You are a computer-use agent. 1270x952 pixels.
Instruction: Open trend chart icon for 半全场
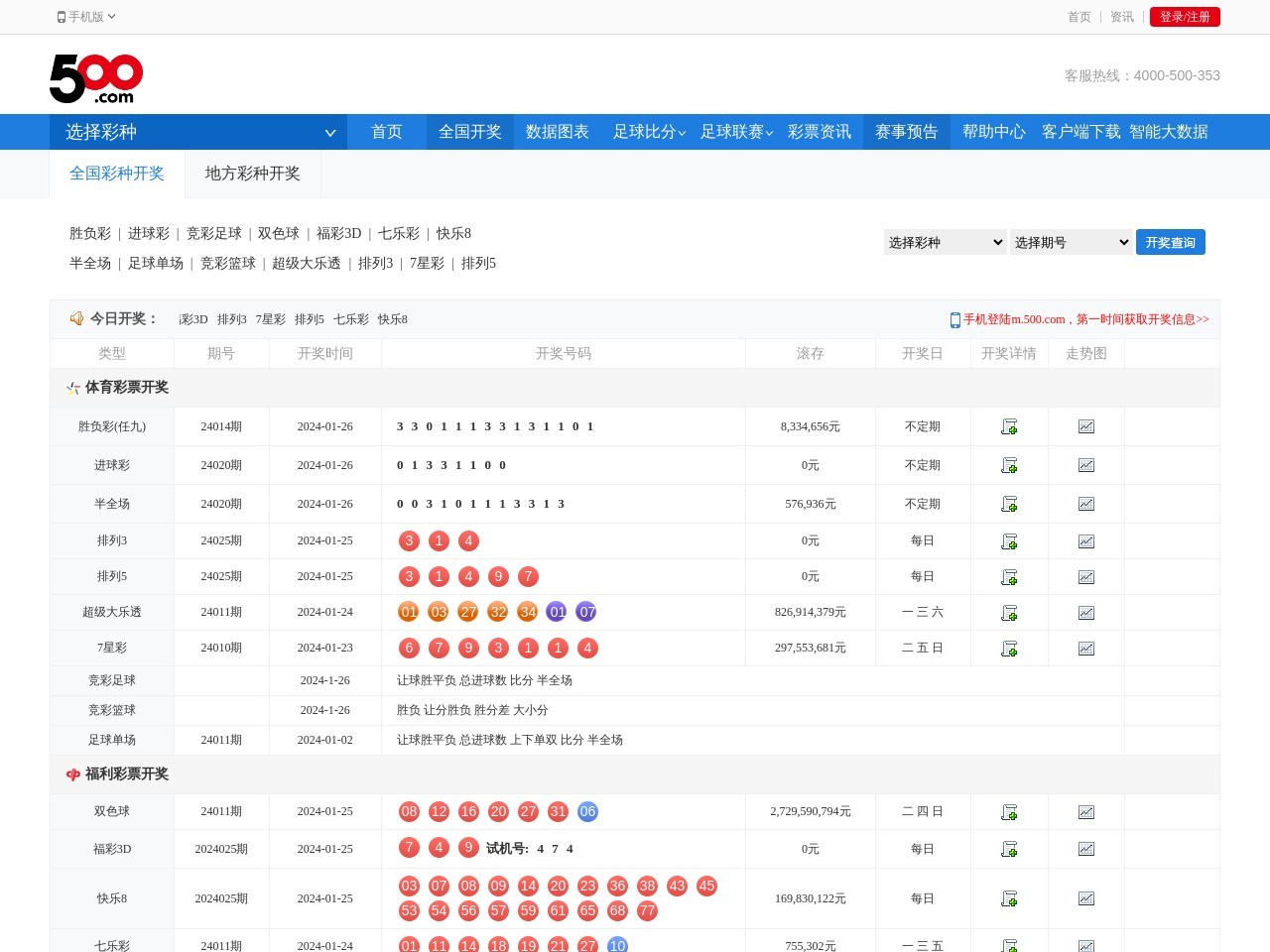tap(1086, 504)
